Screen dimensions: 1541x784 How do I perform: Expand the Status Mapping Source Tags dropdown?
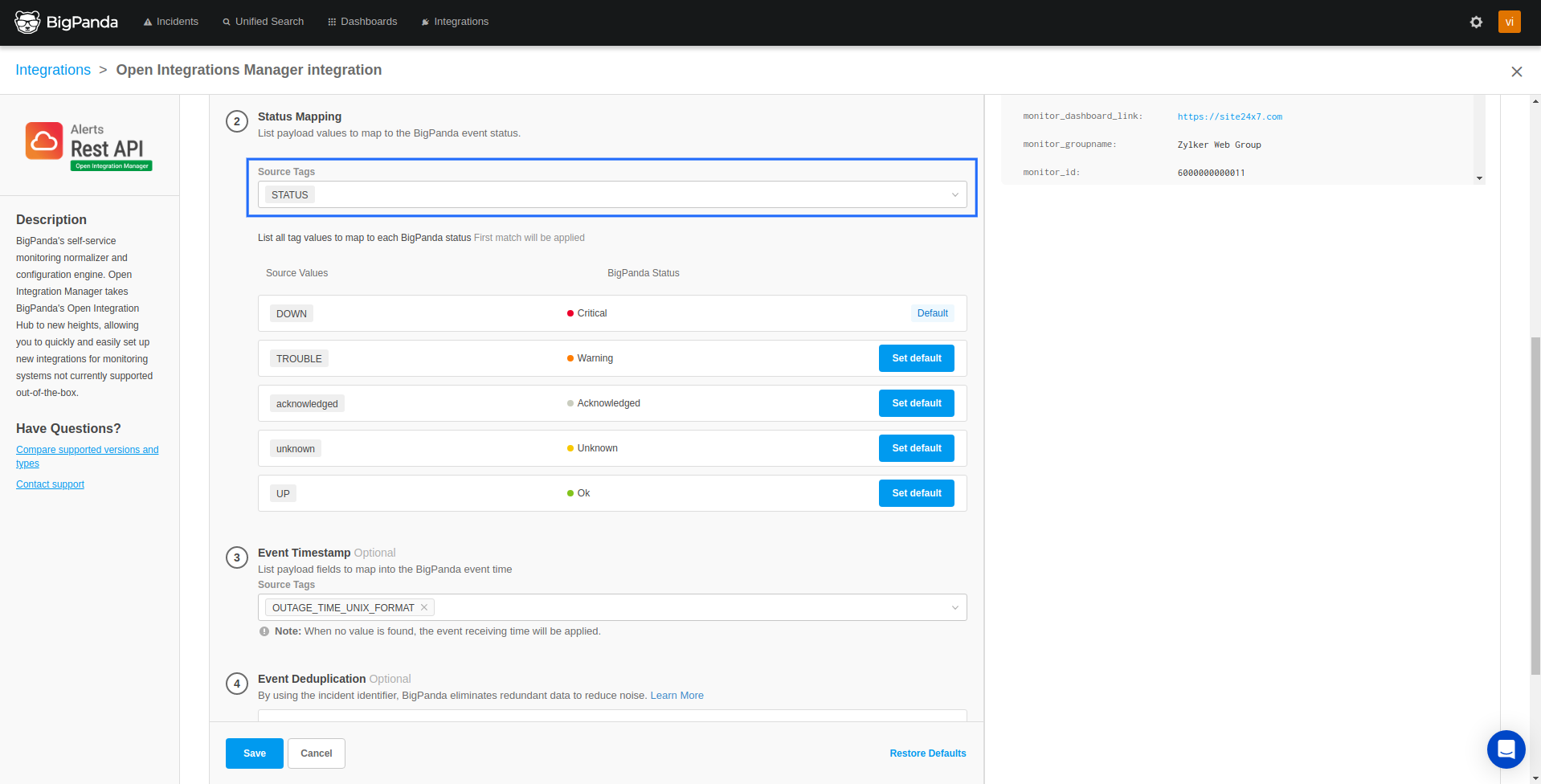click(x=954, y=195)
